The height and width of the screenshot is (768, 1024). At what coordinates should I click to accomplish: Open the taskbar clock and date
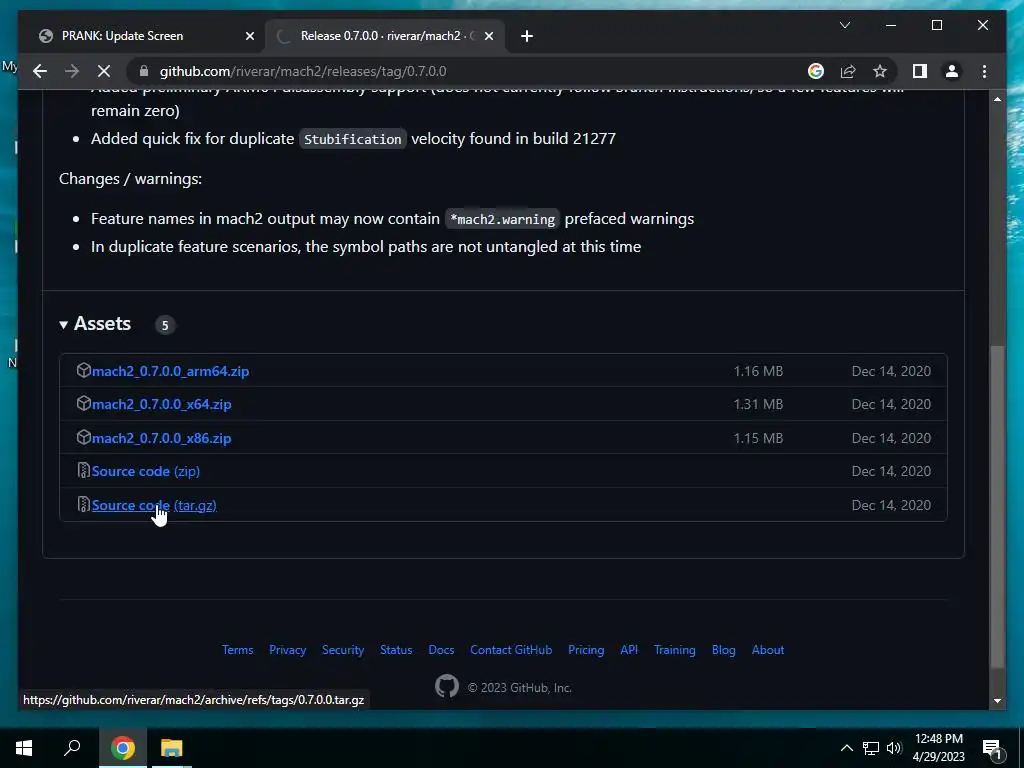click(x=938, y=748)
